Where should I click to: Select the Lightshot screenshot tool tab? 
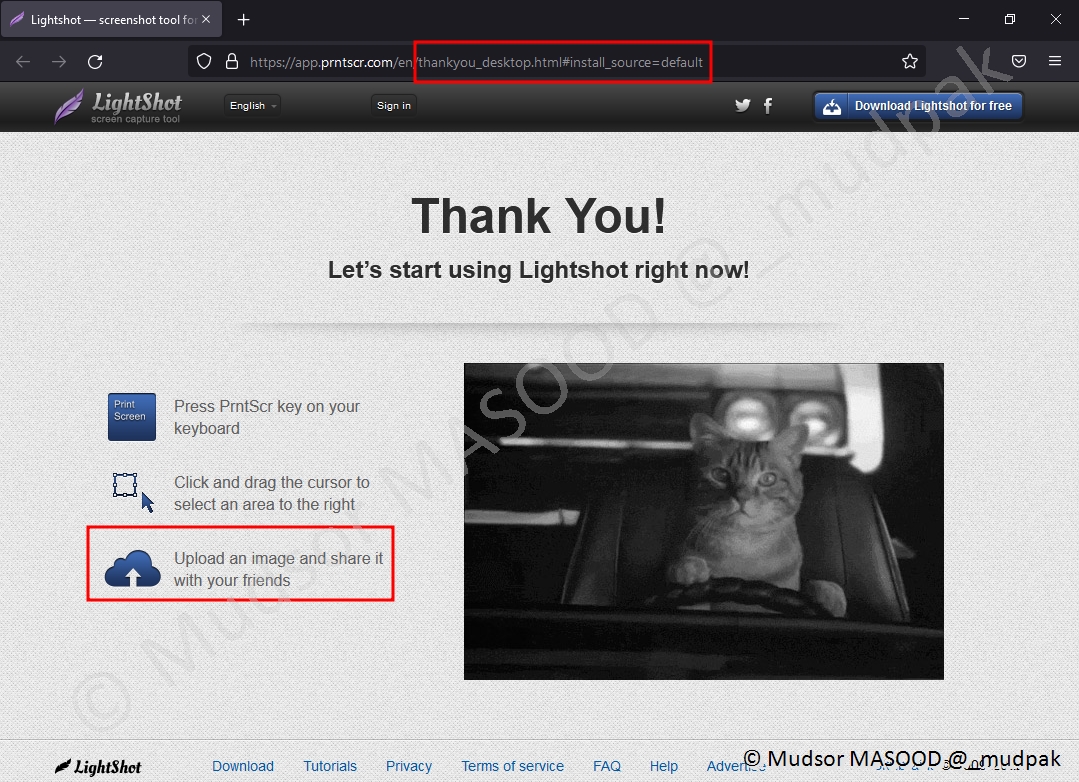[105, 20]
